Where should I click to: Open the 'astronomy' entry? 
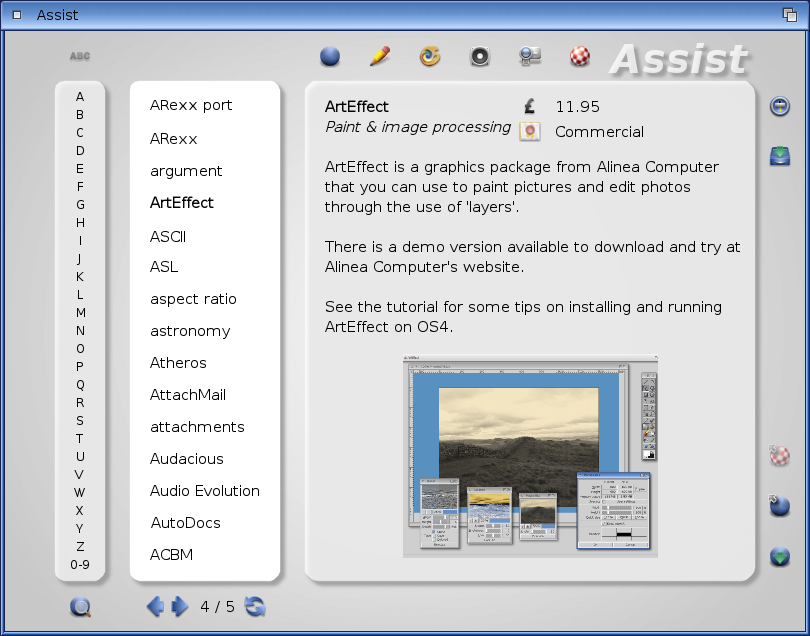(x=190, y=332)
